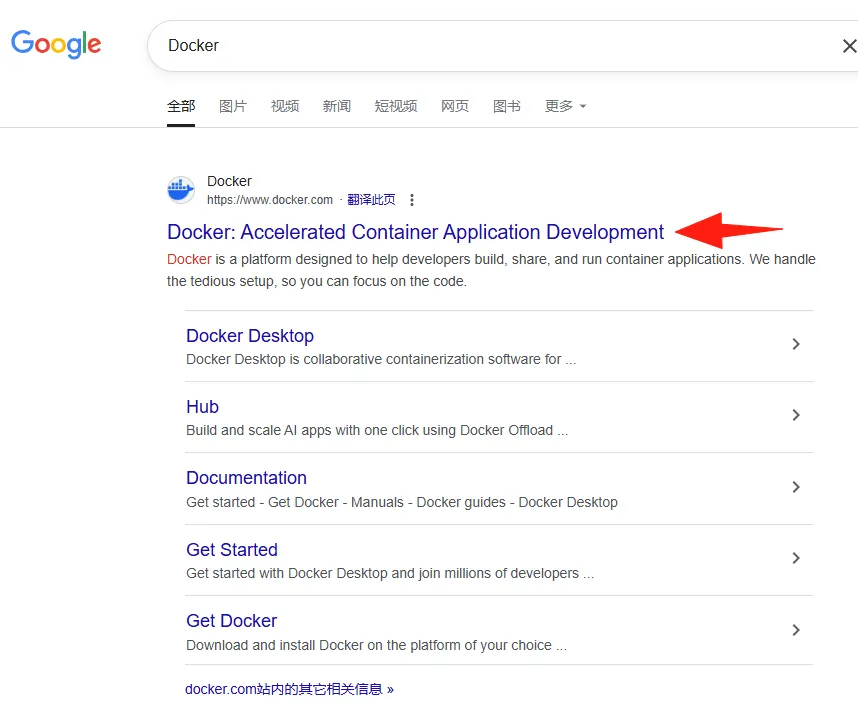The width and height of the screenshot is (858, 722).
Task: Expand the chevron on the Get Started row
Action: coord(796,558)
